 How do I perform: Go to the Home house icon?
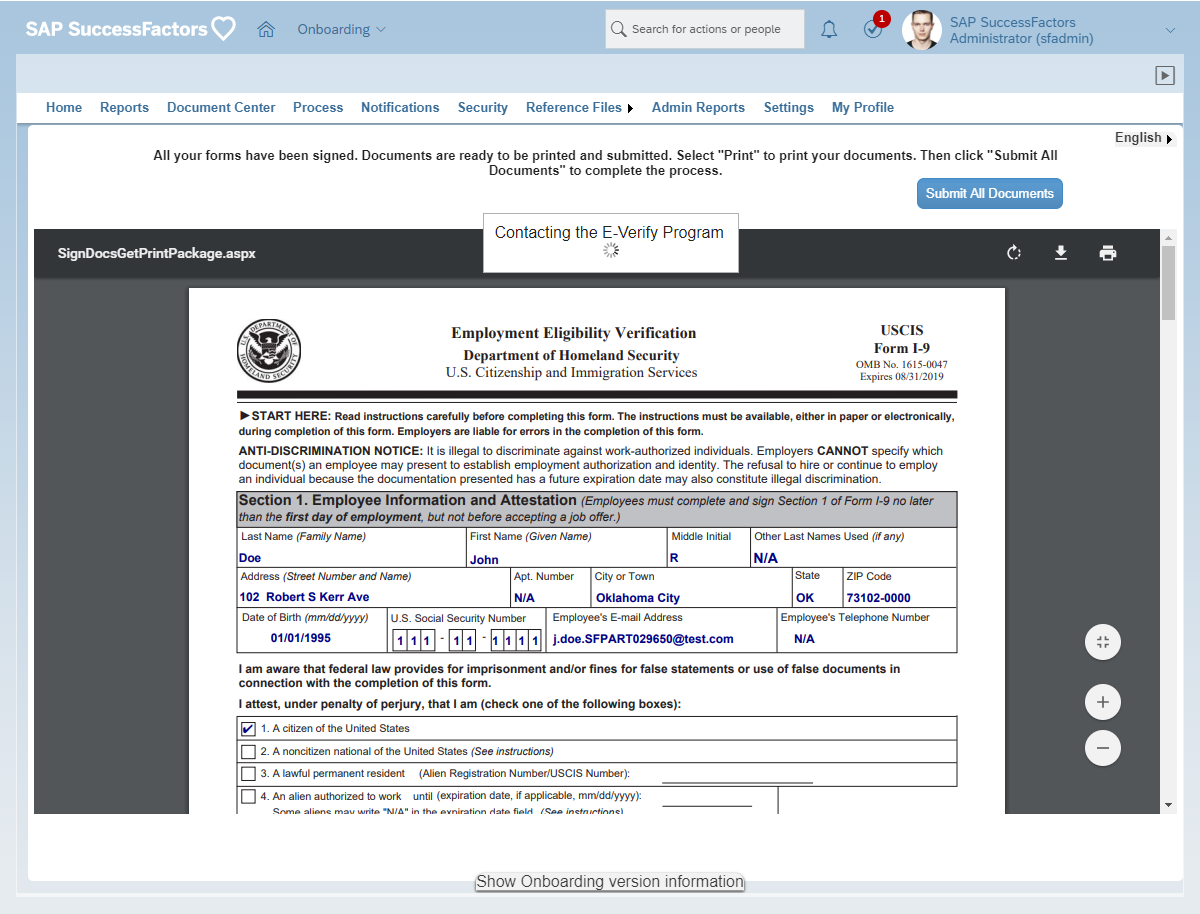266,29
